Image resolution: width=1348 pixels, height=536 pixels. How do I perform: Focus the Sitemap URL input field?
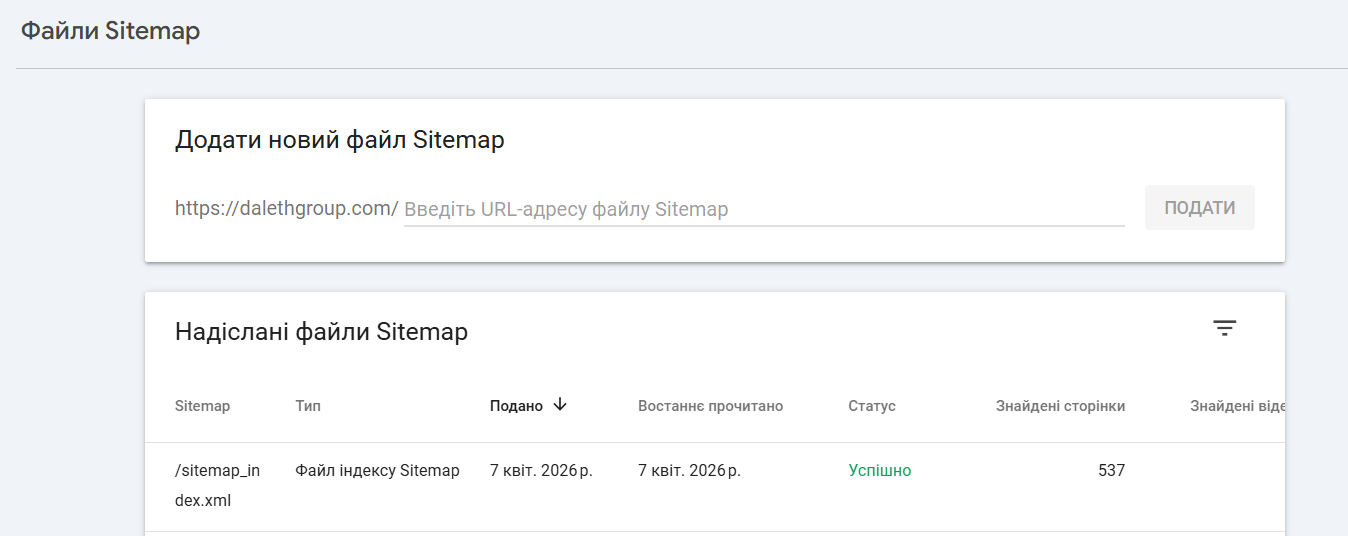(764, 209)
